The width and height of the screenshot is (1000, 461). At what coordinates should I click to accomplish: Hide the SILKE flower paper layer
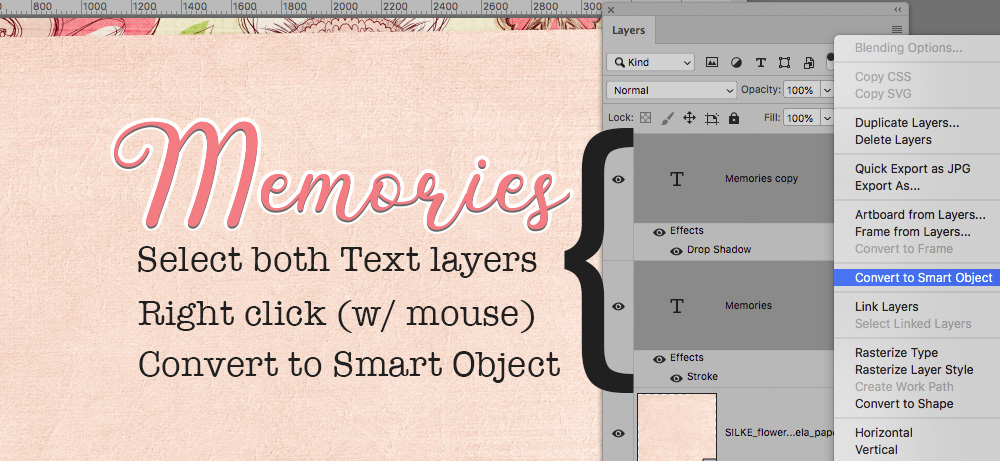pos(618,434)
